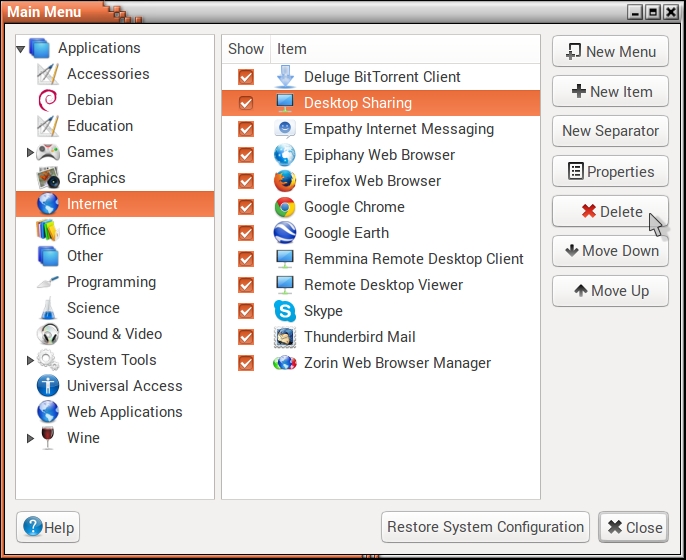Expand the System Tools tree arrow
686x560 pixels.
(x=31, y=360)
